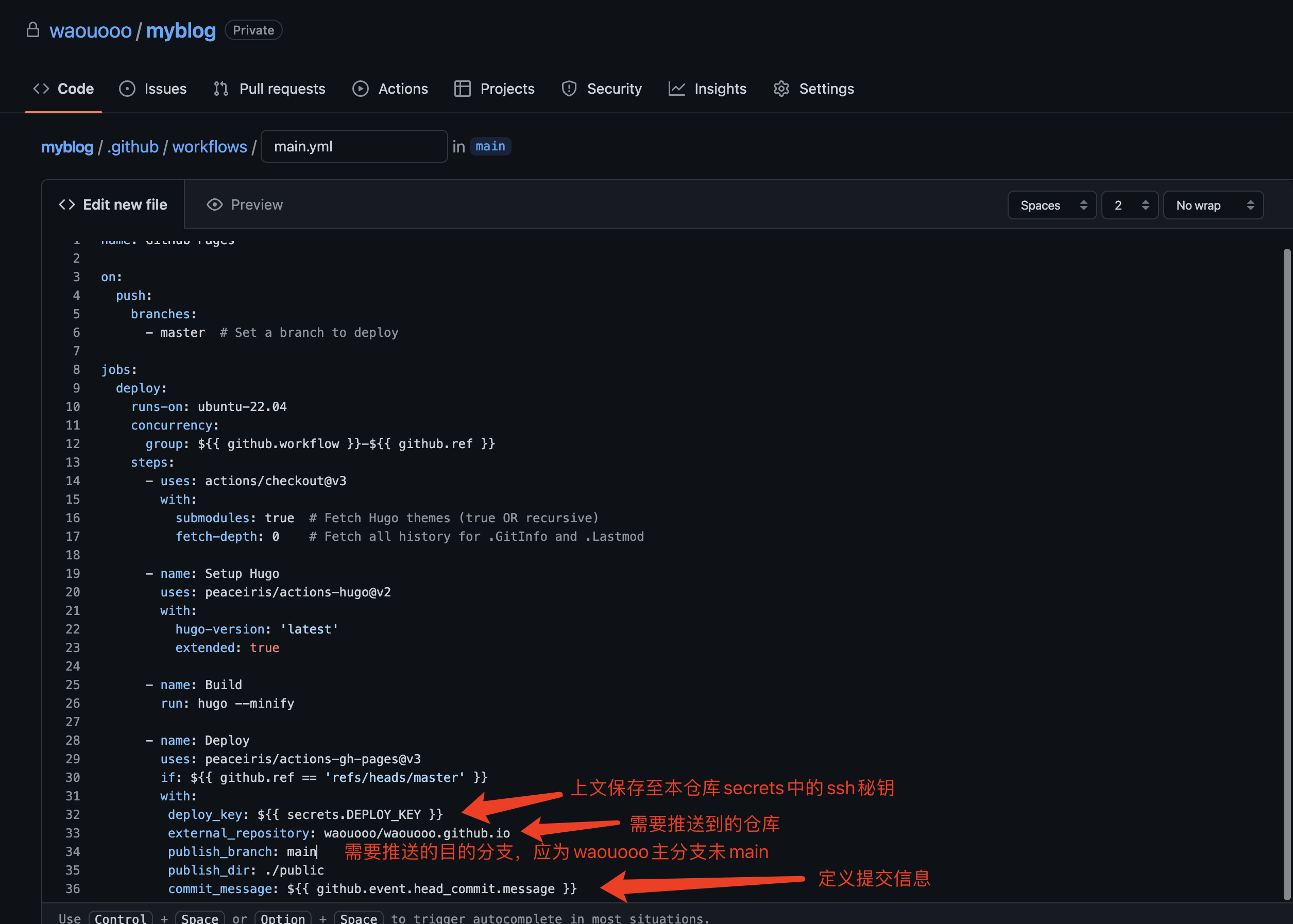Open the waouooo owner link
This screenshot has width=1293, height=924.
pyautogui.click(x=91, y=31)
